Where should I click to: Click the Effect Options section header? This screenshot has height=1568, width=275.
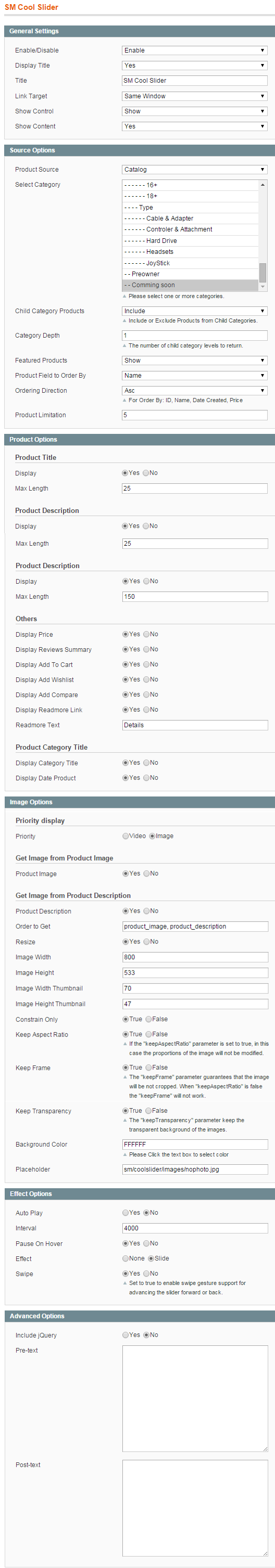click(x=140, y=1193)
